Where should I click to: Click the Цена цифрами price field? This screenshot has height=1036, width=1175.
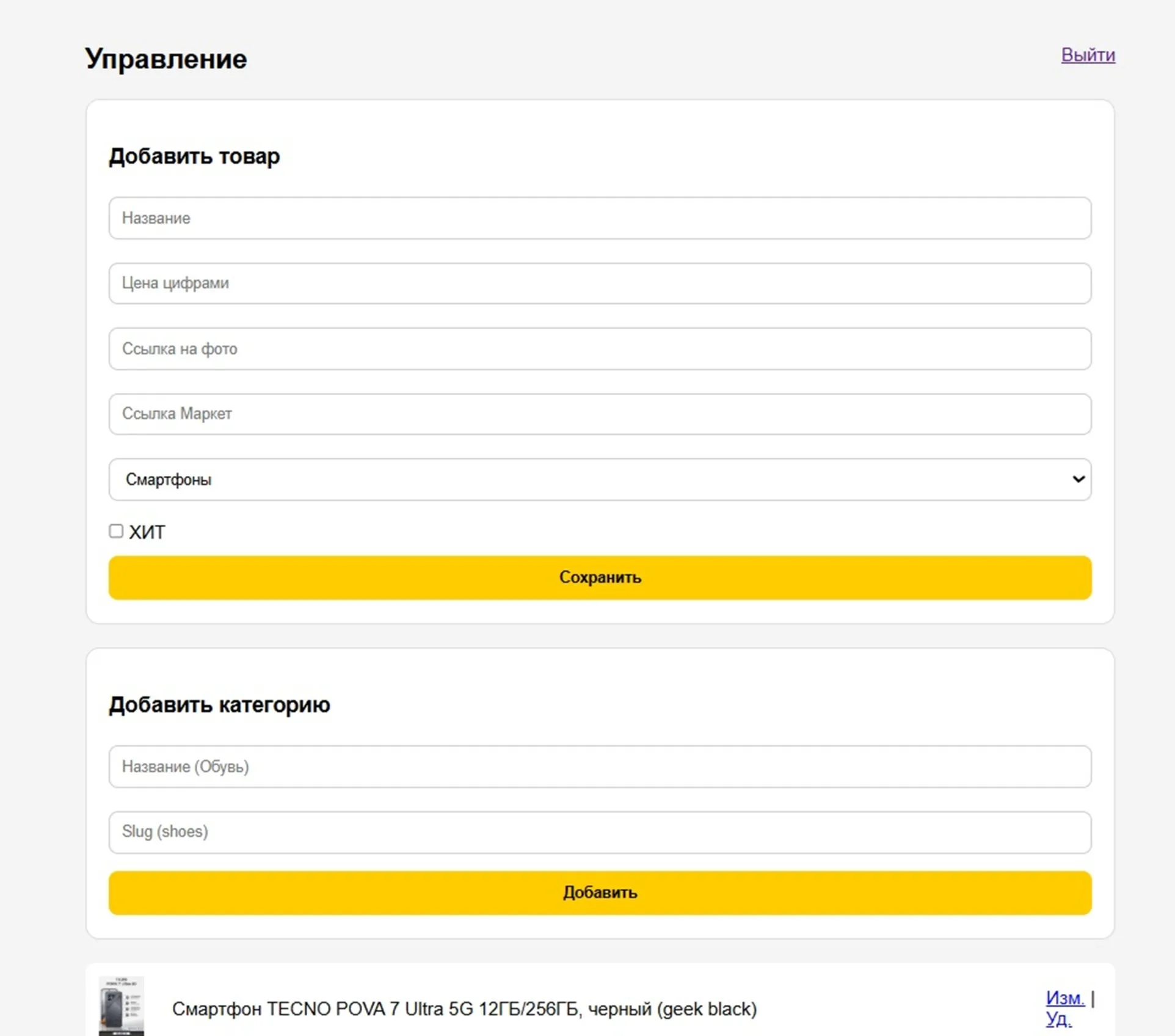click(600, 283)
